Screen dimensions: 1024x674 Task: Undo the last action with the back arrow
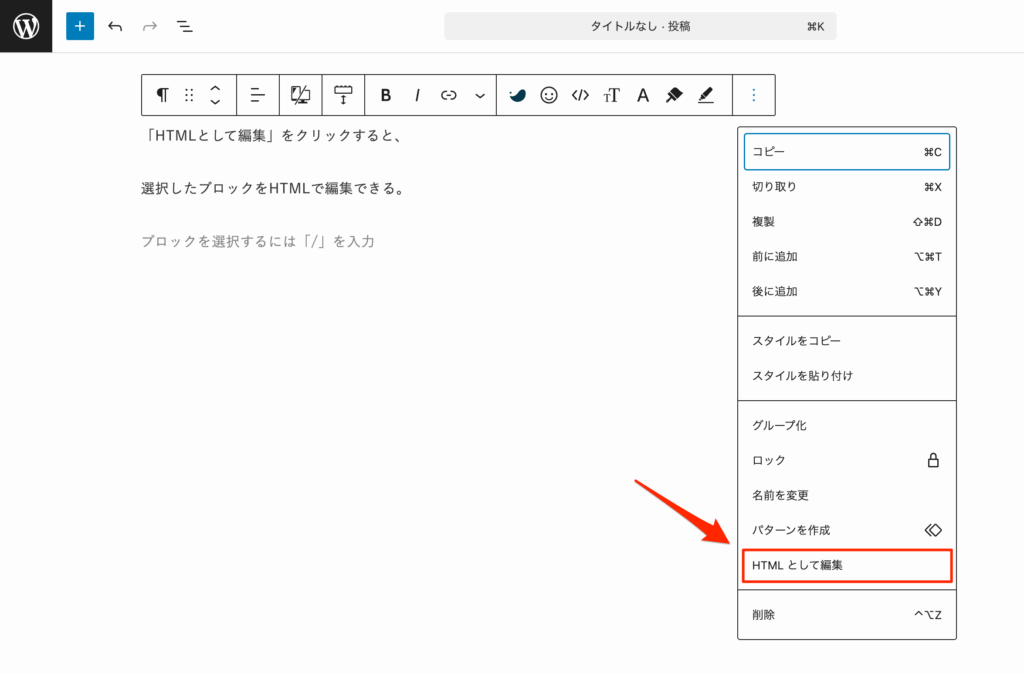tap(115, 26)
